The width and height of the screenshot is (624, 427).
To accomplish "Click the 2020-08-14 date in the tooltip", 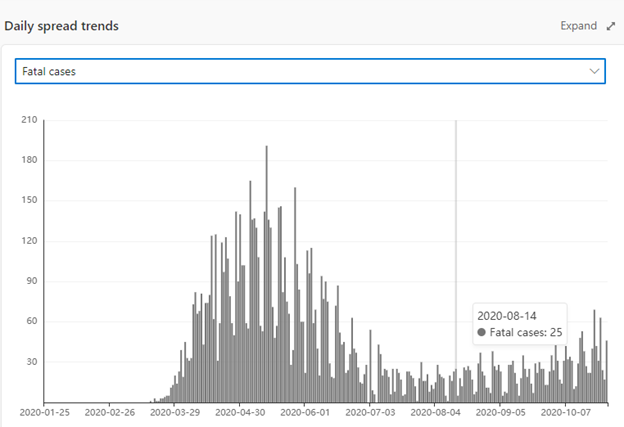I will pos(507,315).
